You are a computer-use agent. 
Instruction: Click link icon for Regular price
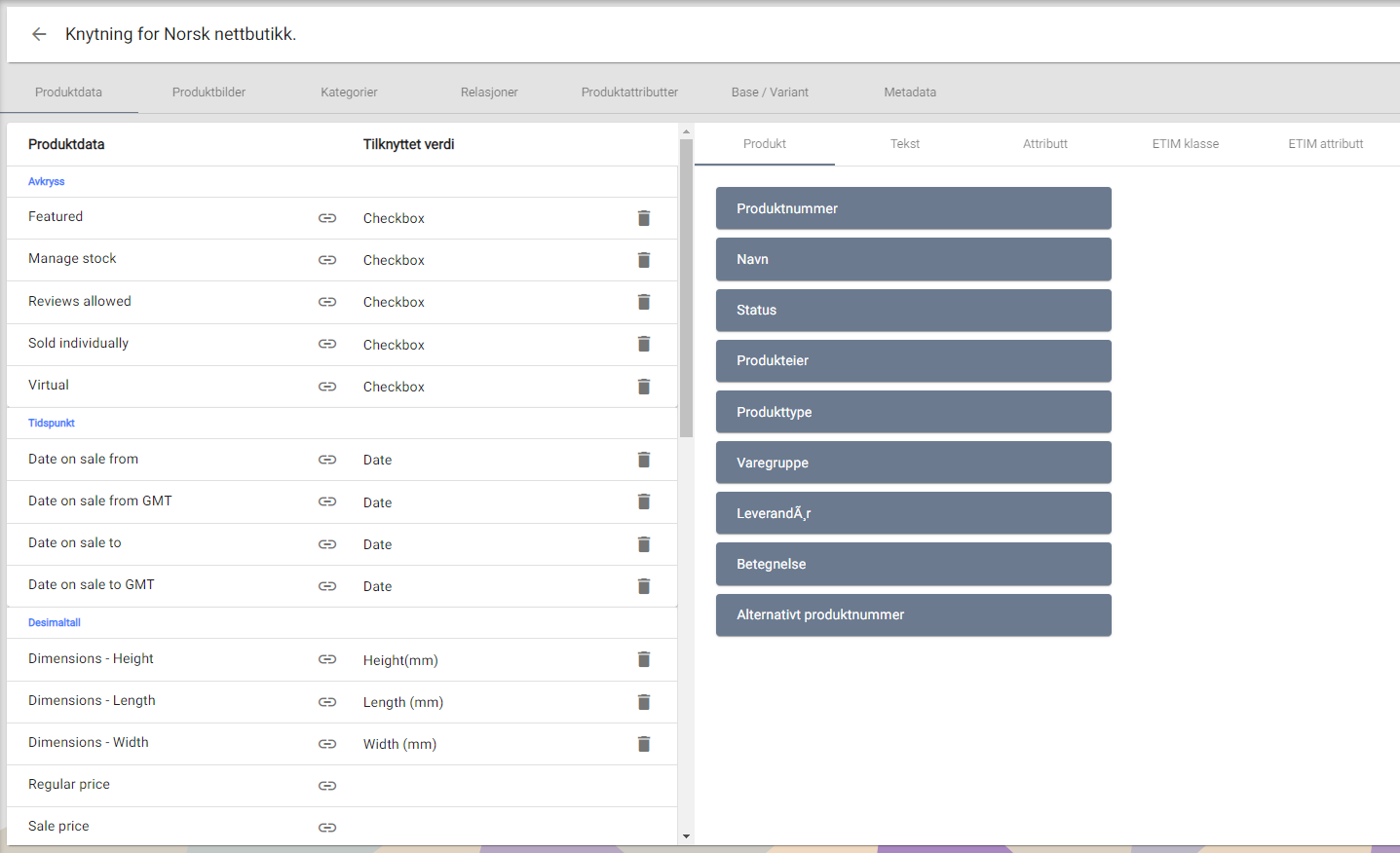point(327,786)
